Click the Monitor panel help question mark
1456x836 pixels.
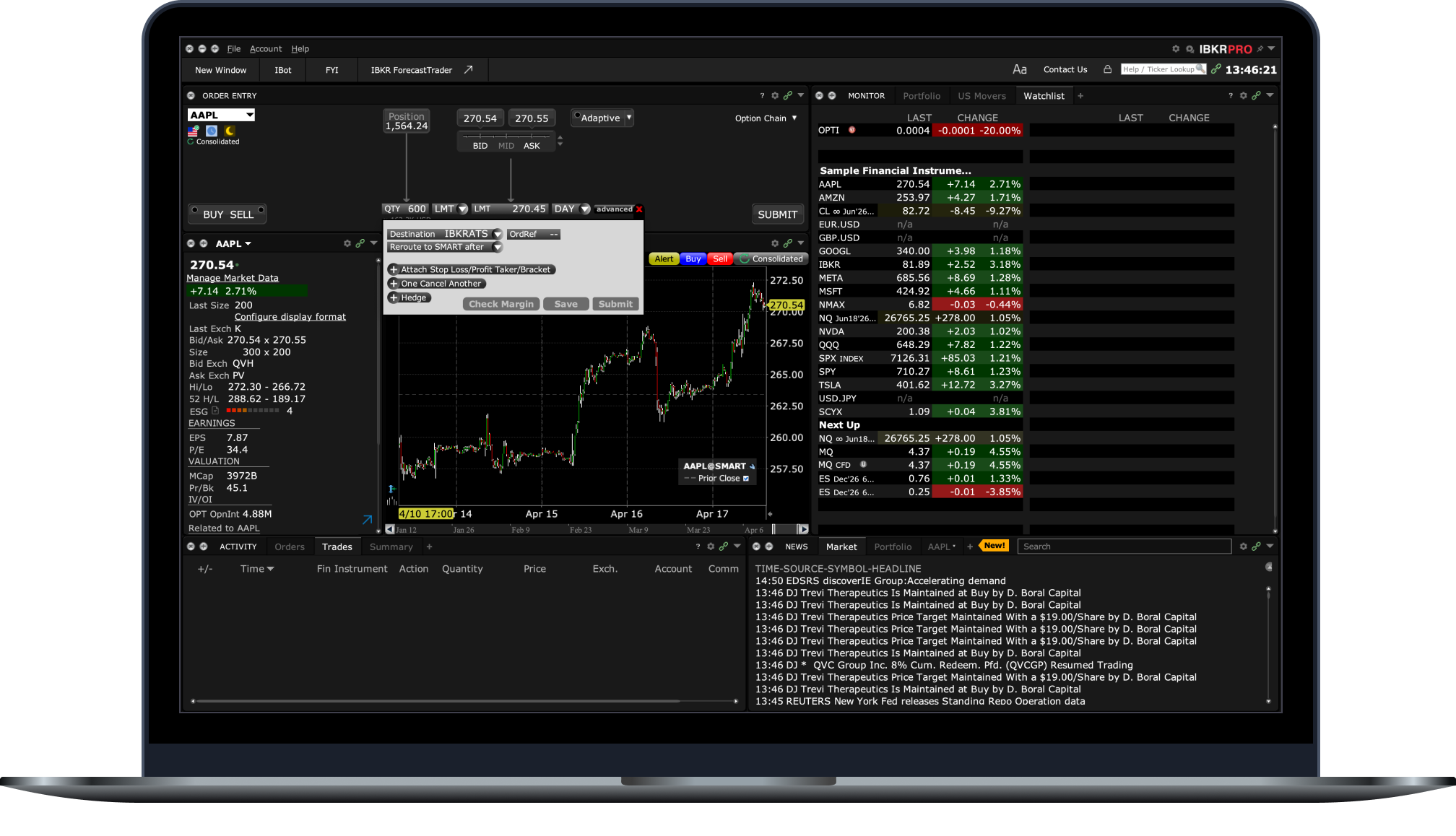point(1231,95)
